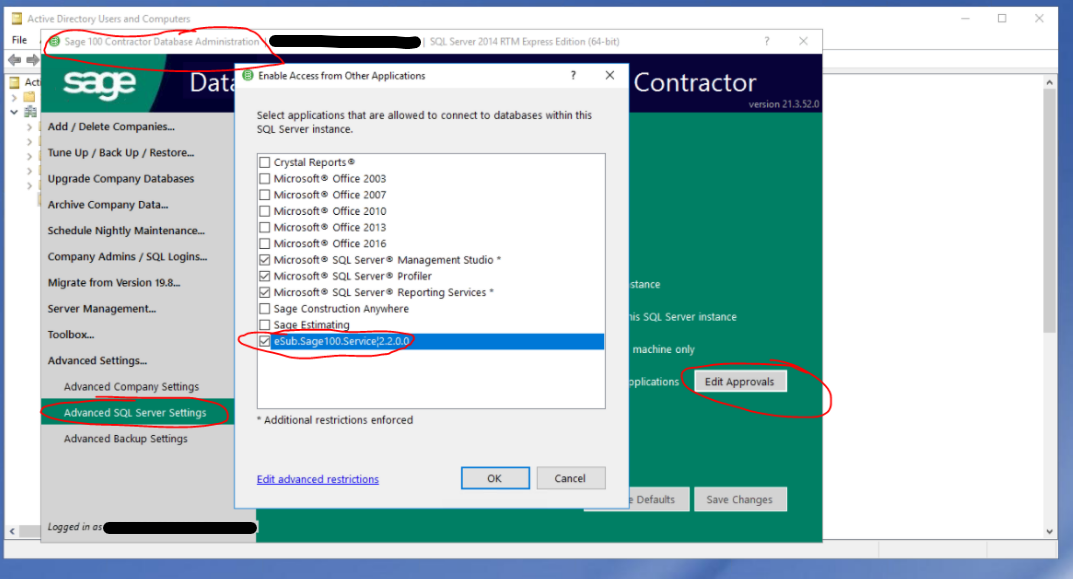The width and height of the screenshot is (1073, 579).
Task: Enable Sage Construction Anywhere checkbox
Action: 265,309
